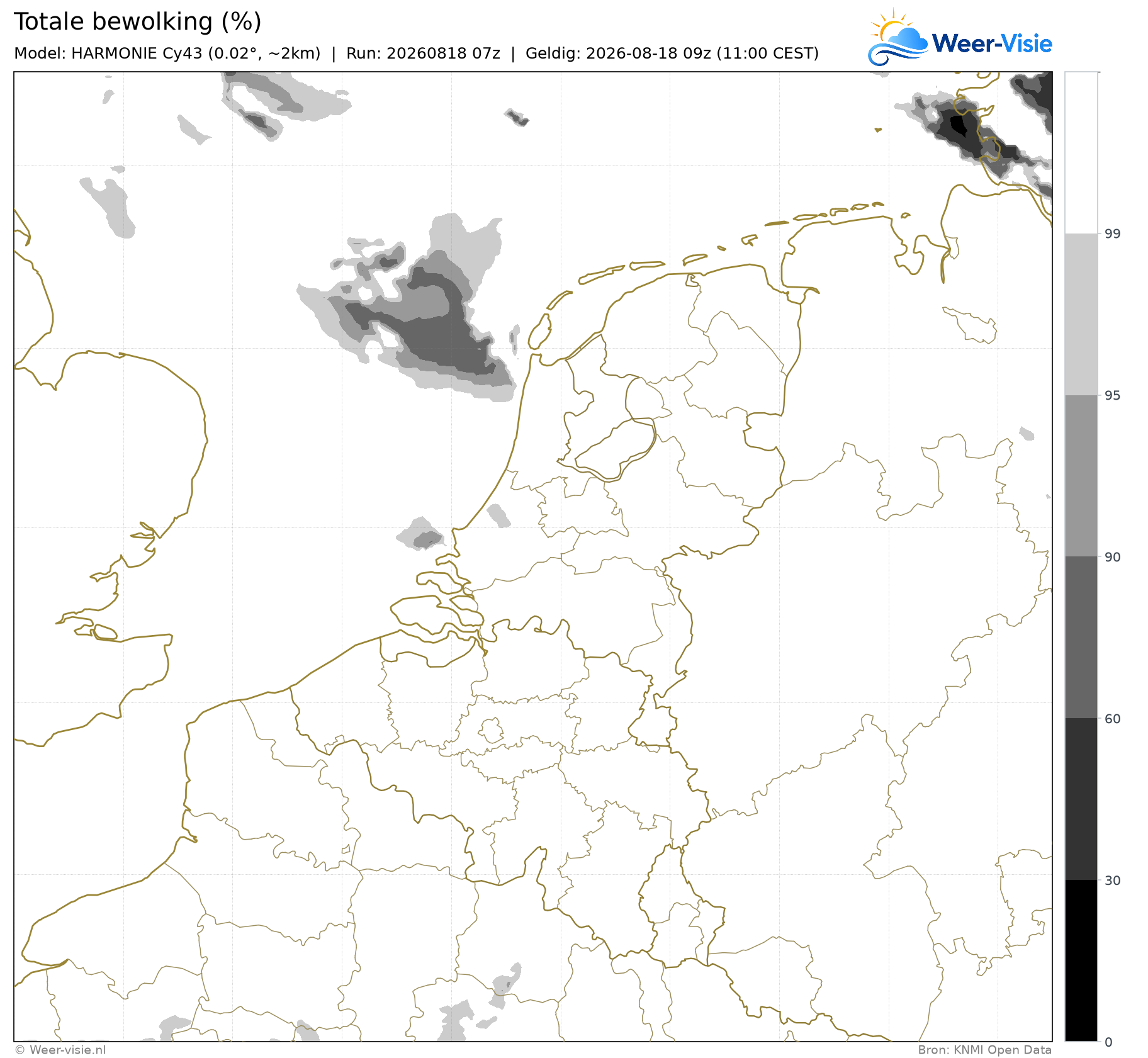Select the medium gray 90-95 colorbar segment
This screenshot has height=1058, width=1148.
[1081, 476]
